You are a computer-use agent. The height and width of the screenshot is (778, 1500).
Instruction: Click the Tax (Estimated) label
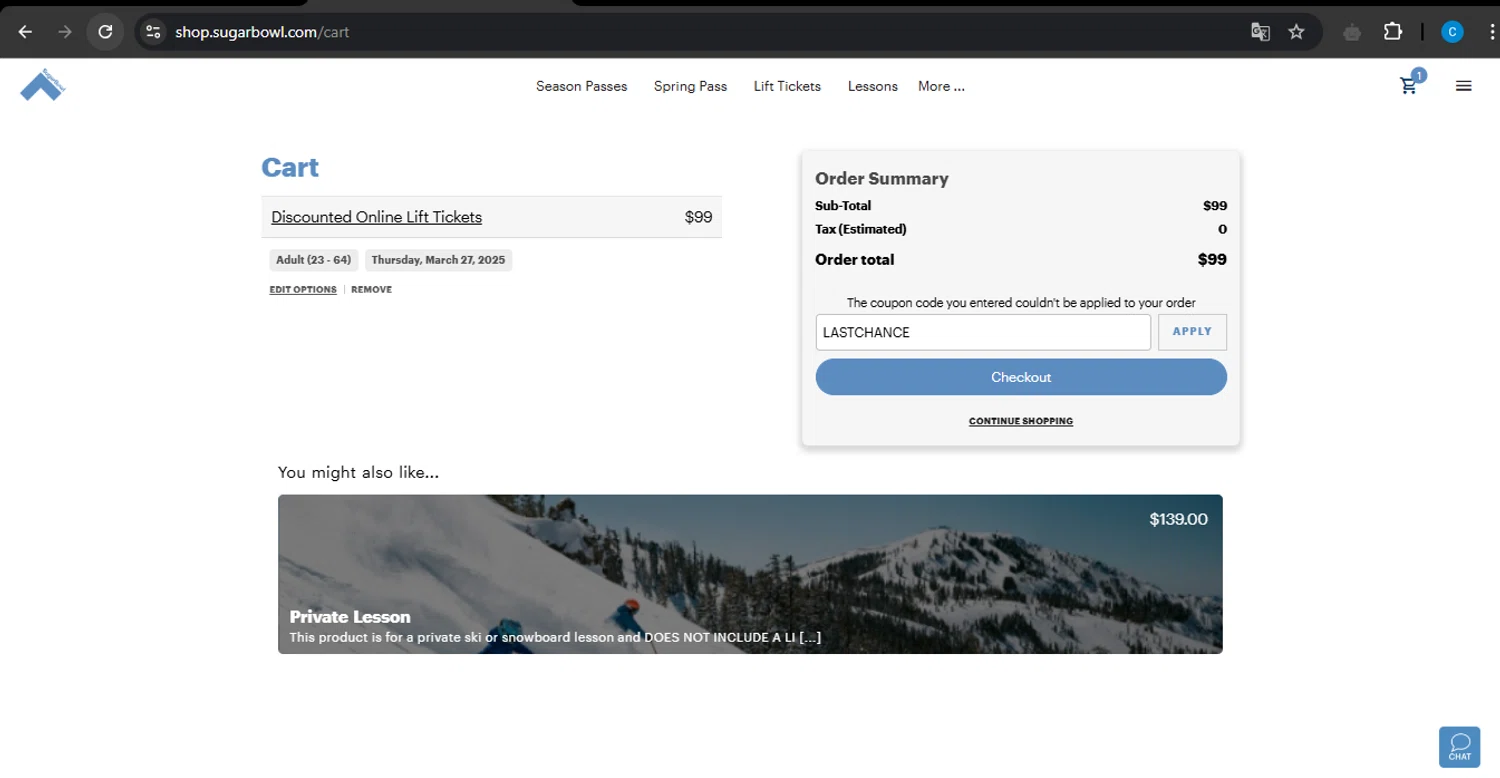point(861,229)
